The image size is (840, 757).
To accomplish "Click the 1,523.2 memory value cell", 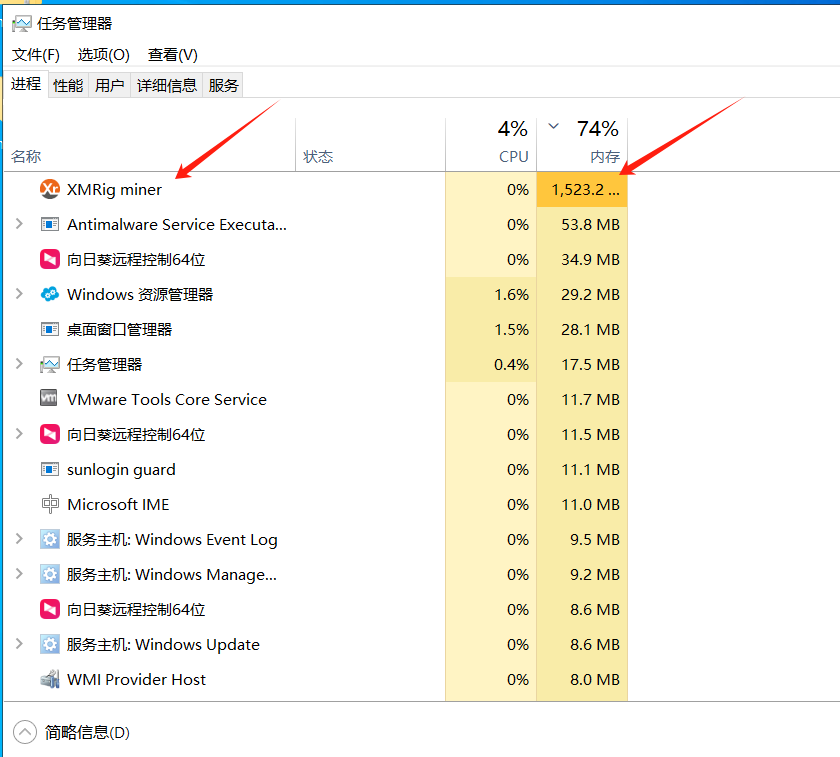I will [x=582, y=189].
